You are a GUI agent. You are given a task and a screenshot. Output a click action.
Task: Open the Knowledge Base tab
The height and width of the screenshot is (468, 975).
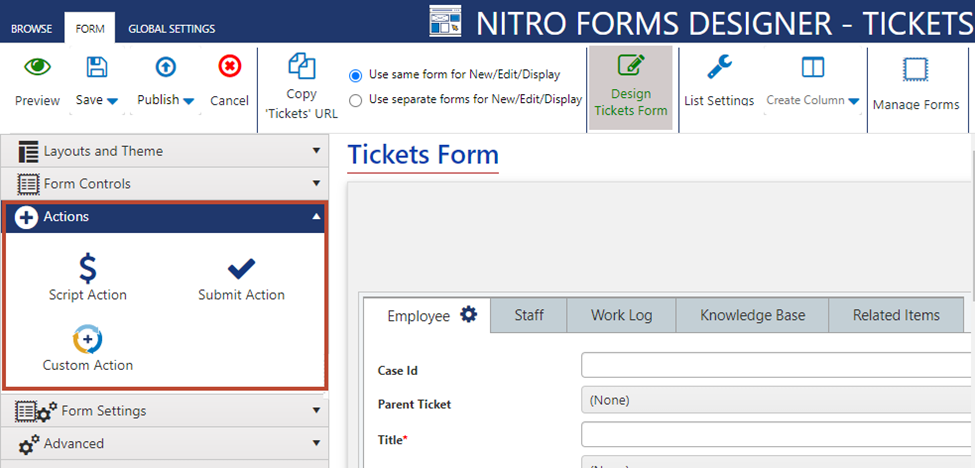[752, 315]
